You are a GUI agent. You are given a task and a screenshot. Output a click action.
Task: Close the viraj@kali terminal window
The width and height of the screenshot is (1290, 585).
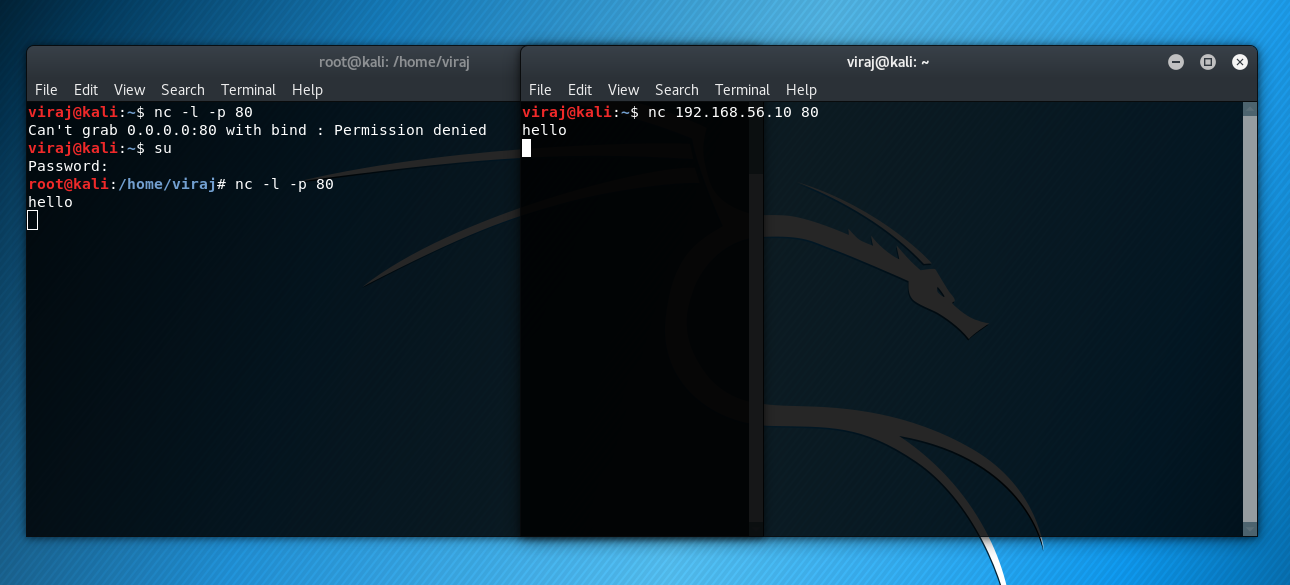tap(1240, 62)
